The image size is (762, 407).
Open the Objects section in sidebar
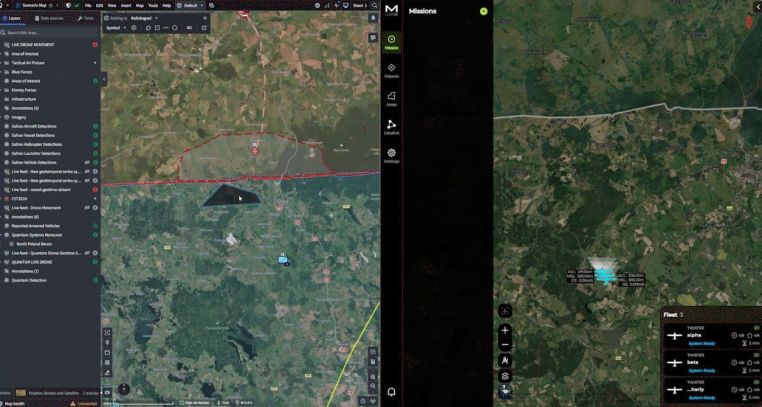pyautogui.click(x=391, y=70)
